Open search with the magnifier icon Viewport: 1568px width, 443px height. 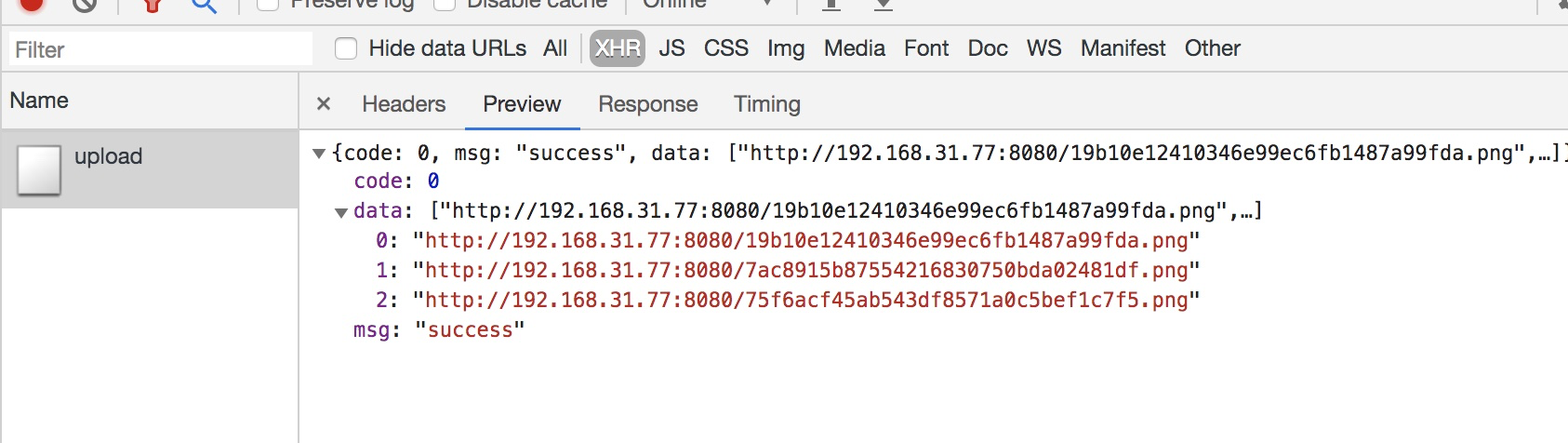204,6
